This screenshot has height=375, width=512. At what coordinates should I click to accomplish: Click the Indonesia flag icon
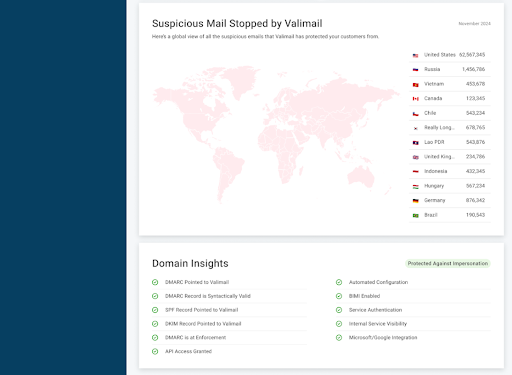pyautogui.click(x=415, y=171)
